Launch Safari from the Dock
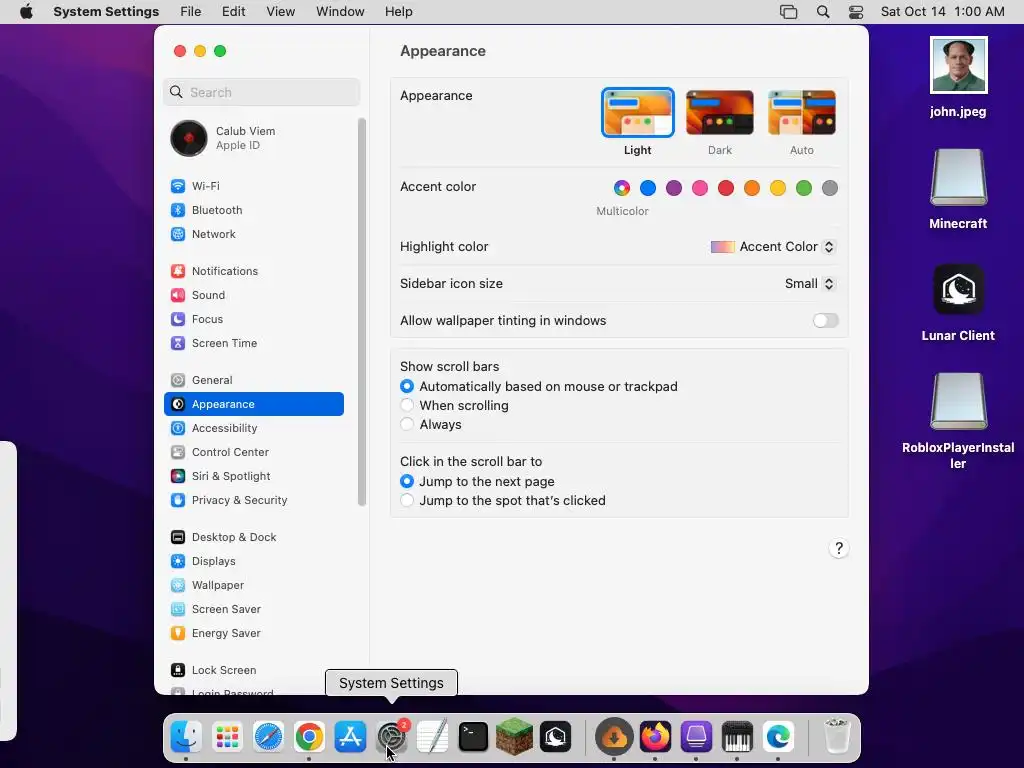 [268, 737]
